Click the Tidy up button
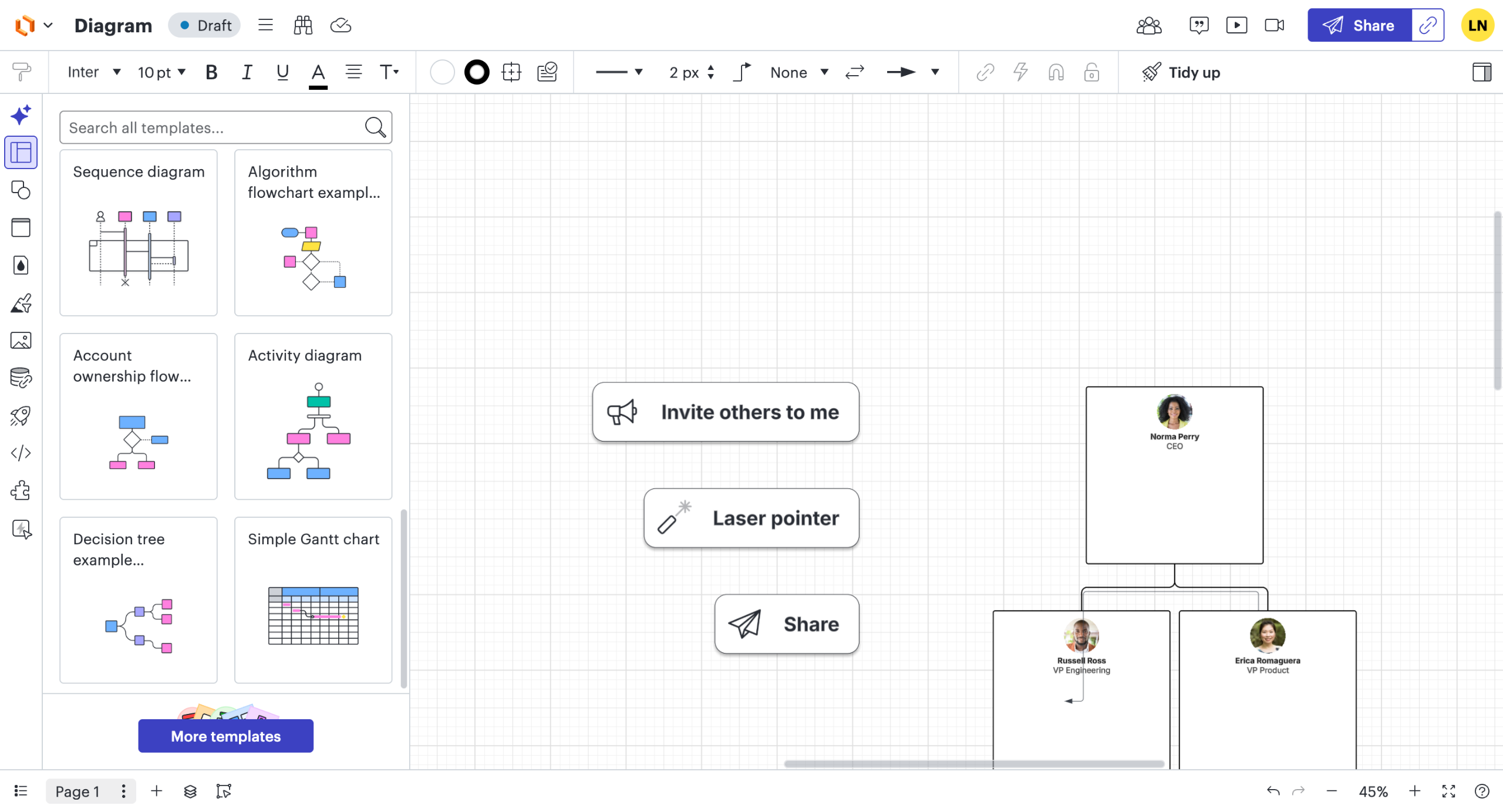The height and width of the screenshot is (812, 1503). pyautogui.click(x=1181, y=72)
